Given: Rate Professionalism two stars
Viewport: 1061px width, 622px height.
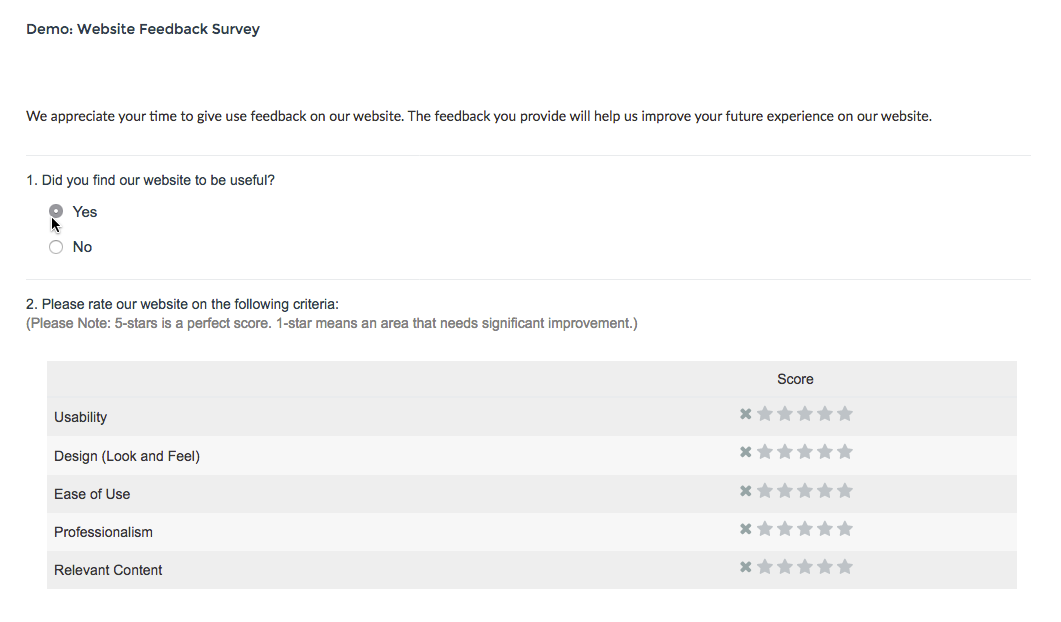Looking at the screenshot, I should click(x=785, y=529).
